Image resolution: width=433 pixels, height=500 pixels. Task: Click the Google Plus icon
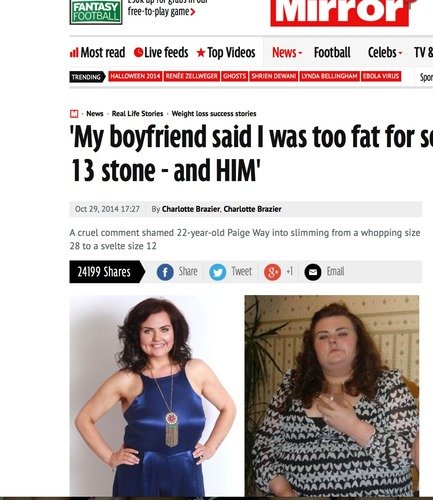(272, 272)
